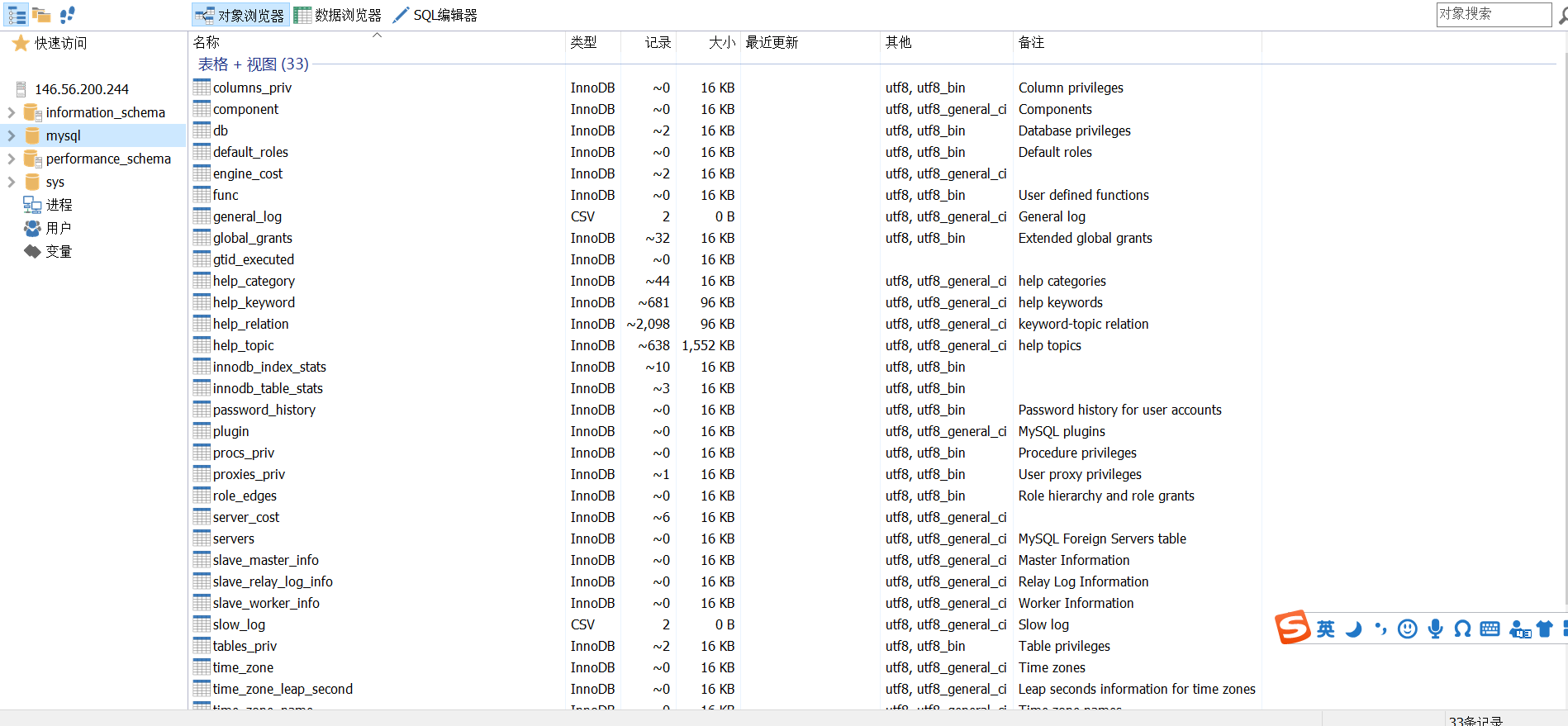This screenshot has width=1568, height=726.
Task: Sort by 大小 column header
Action: click(x=722, y=42)
